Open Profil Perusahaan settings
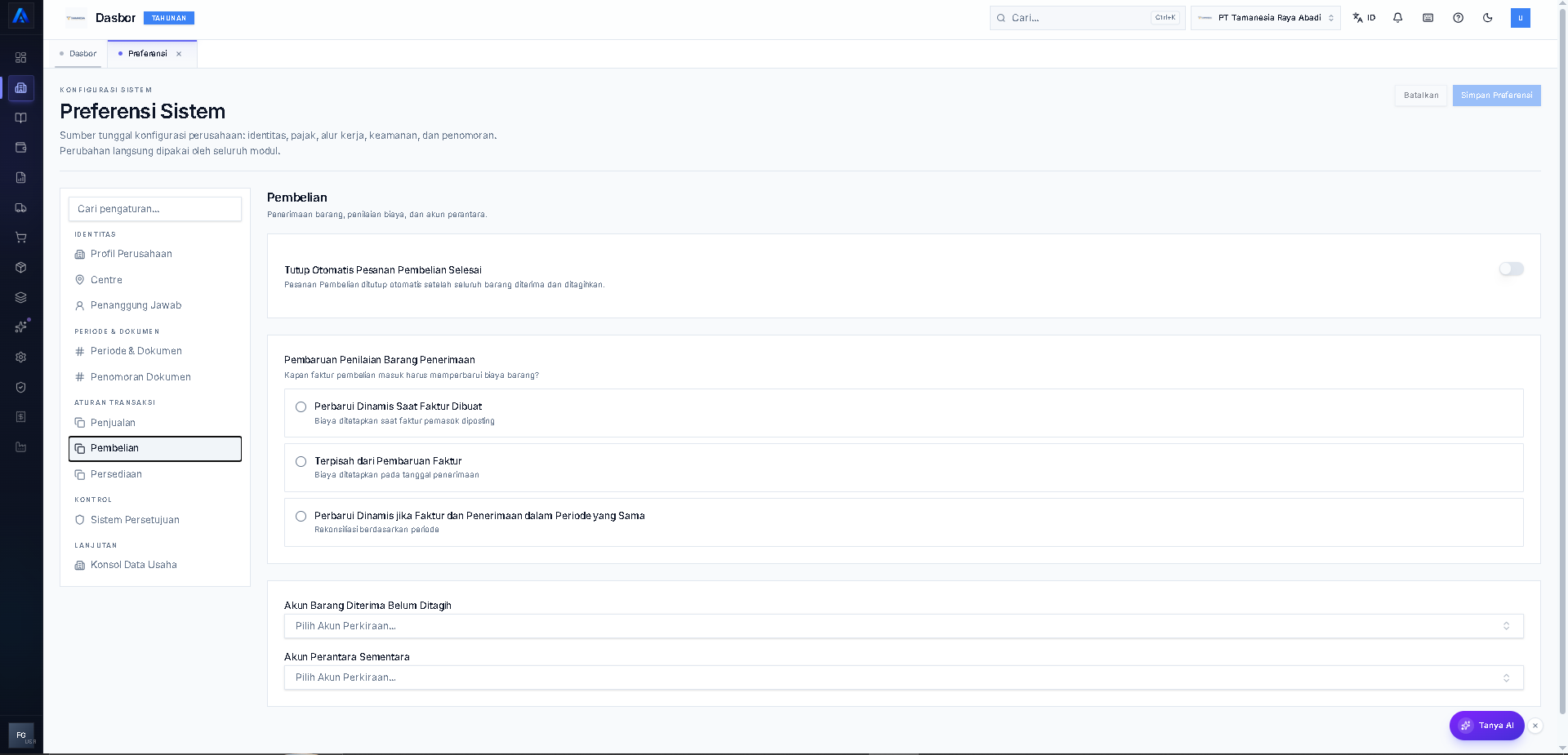The image size is (1568, 755). [x=155, y=254]
